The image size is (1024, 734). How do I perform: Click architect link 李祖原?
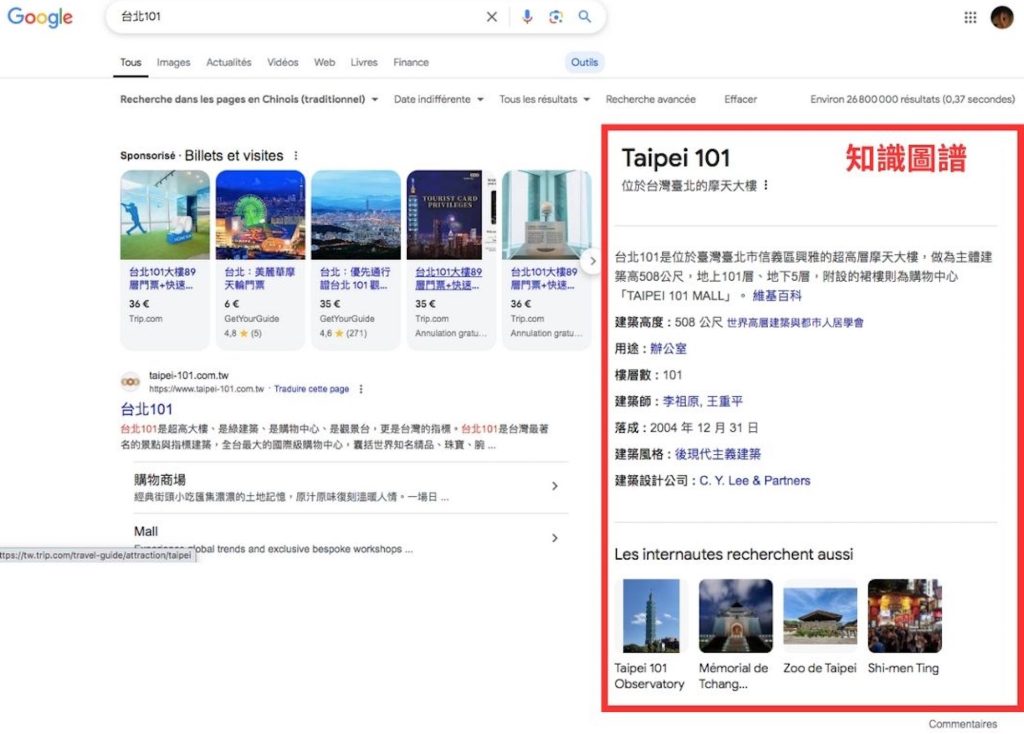pyautogui.click(x=681, y=402)
